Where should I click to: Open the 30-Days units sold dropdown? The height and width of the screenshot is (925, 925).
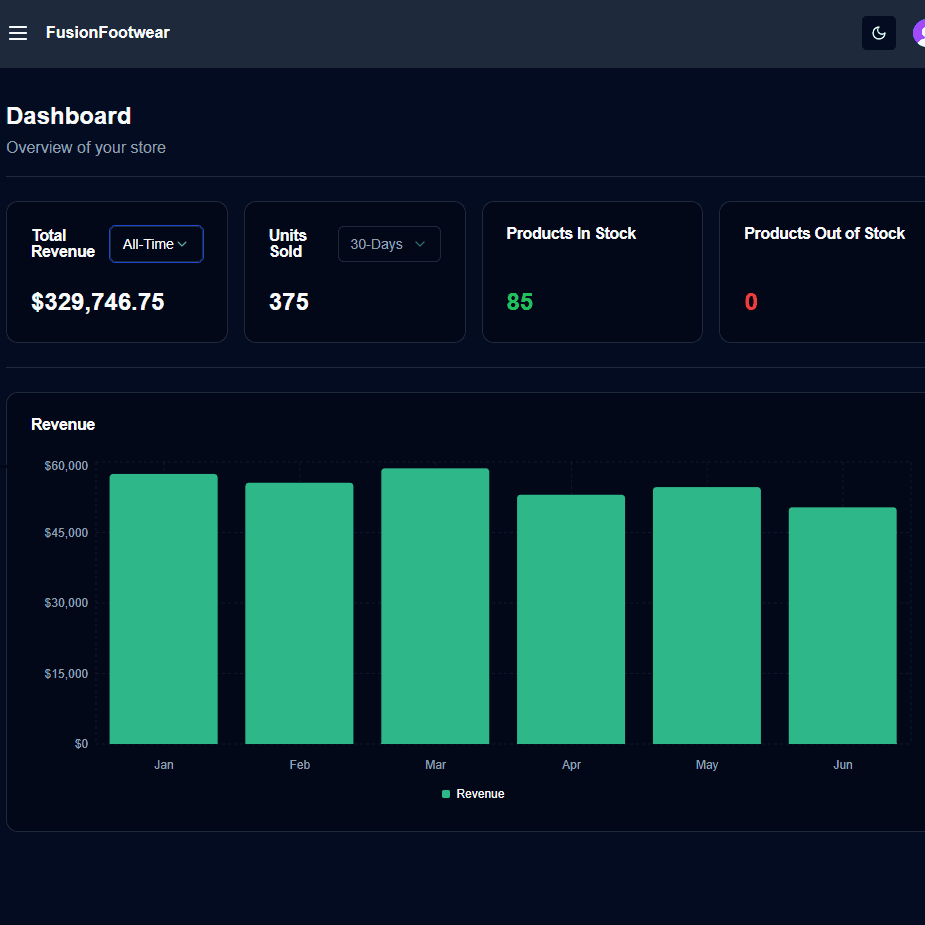point(389,244)
